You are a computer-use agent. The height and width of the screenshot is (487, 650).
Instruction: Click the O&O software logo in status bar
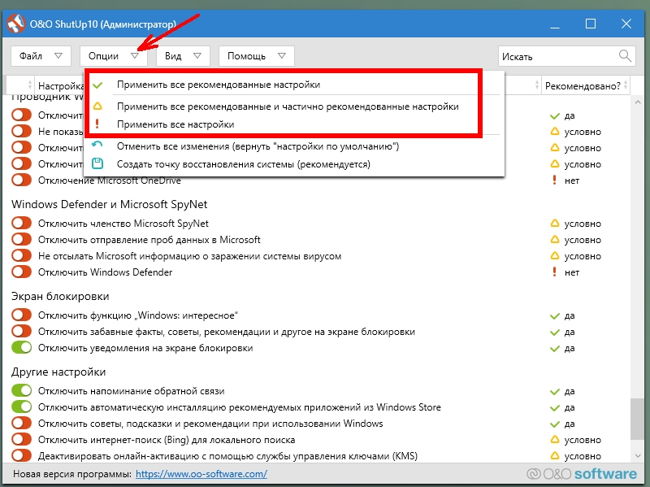point(582,474)
